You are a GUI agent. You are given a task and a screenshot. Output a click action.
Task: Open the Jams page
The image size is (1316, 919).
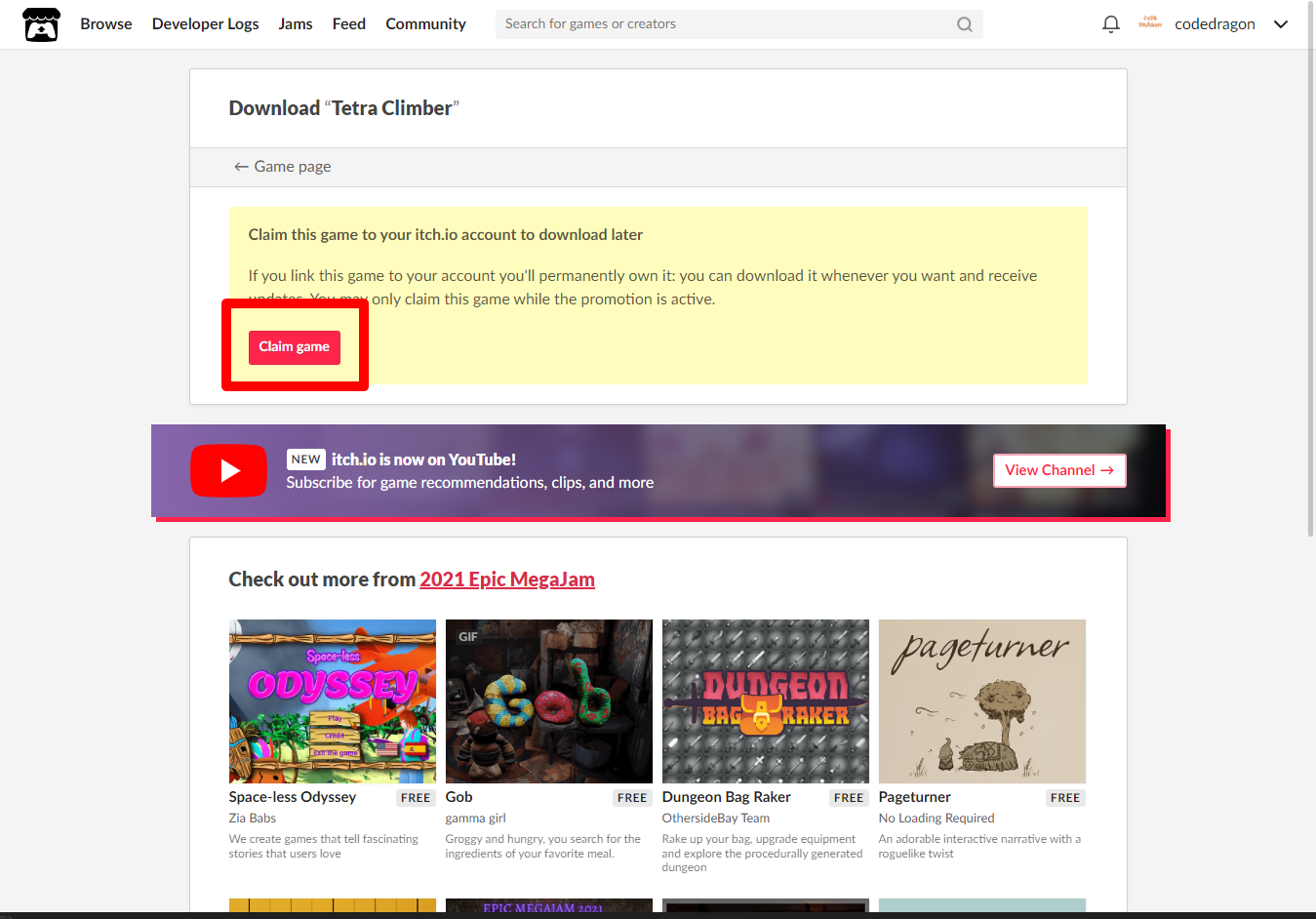coord(296,24)
